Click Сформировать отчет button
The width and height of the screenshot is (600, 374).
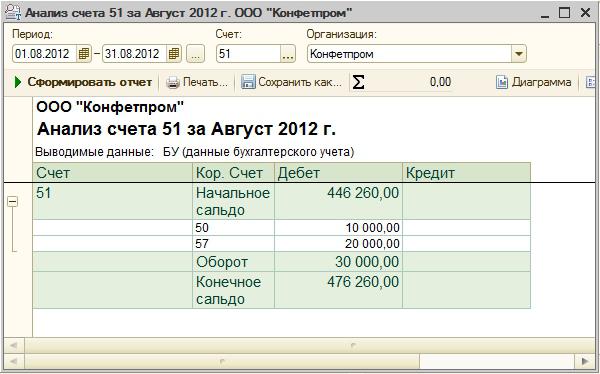click(x=83, y=82)
